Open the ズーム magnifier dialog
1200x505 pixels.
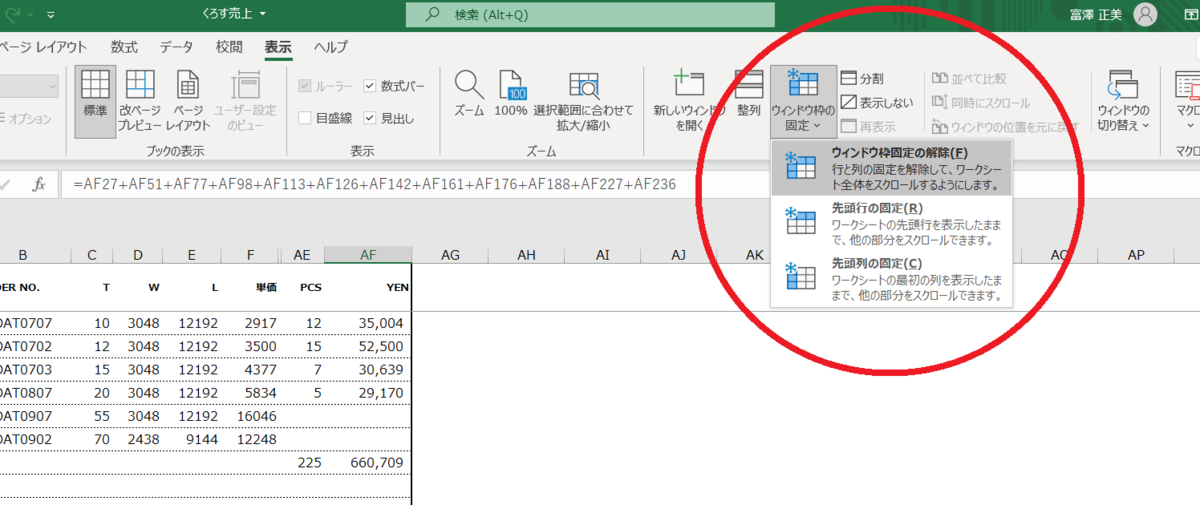[469, 95]
